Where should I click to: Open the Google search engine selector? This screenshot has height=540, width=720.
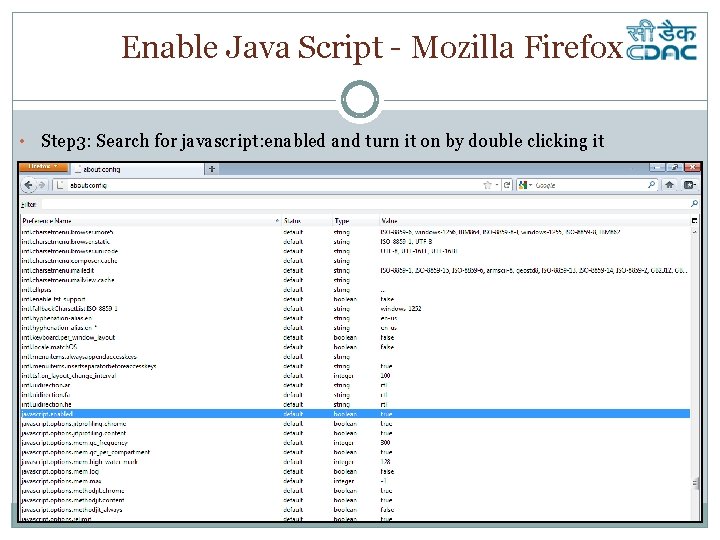point(525,185)
